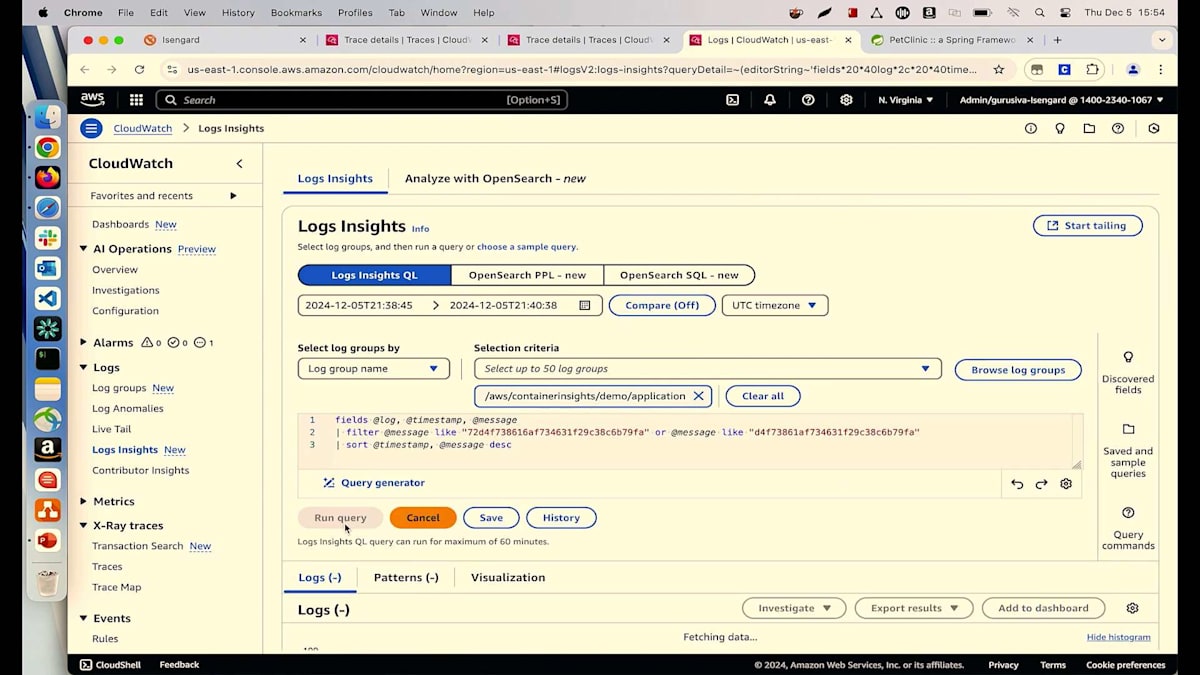Click the clock icon at breadcrumb bar end
Viewport: 1200px width, 675px height.
coord(1154,128)
